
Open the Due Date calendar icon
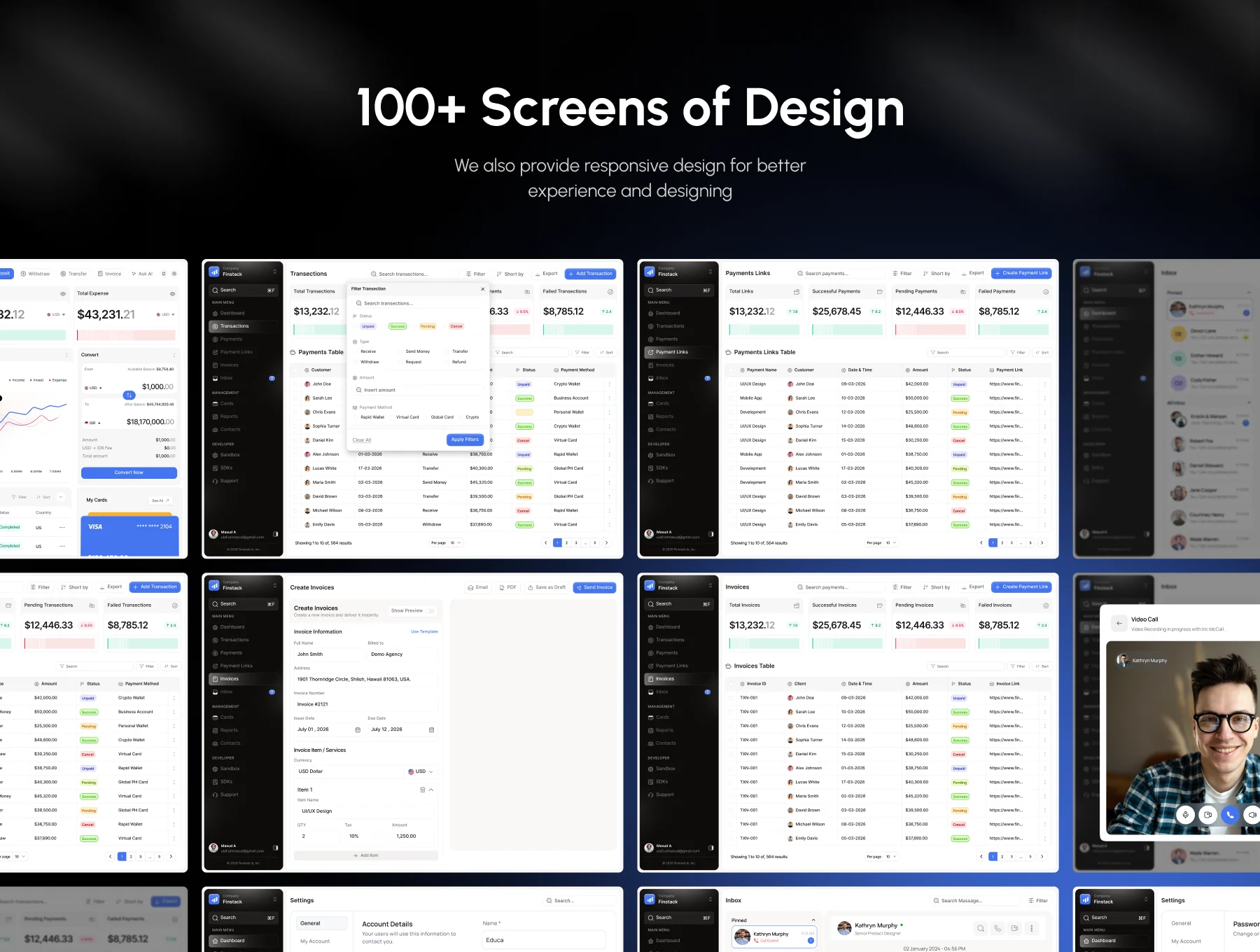point(431,730)
